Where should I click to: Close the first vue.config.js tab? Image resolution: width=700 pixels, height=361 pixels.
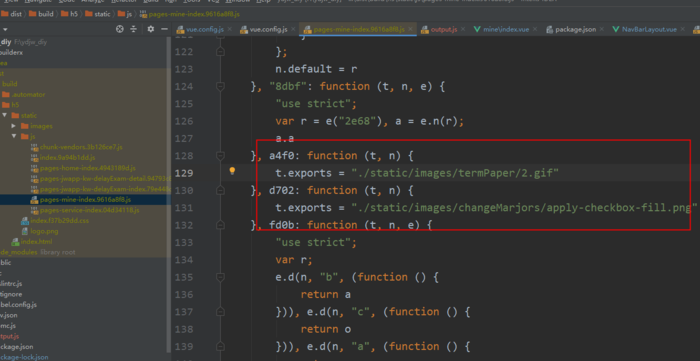pos(229,29)
